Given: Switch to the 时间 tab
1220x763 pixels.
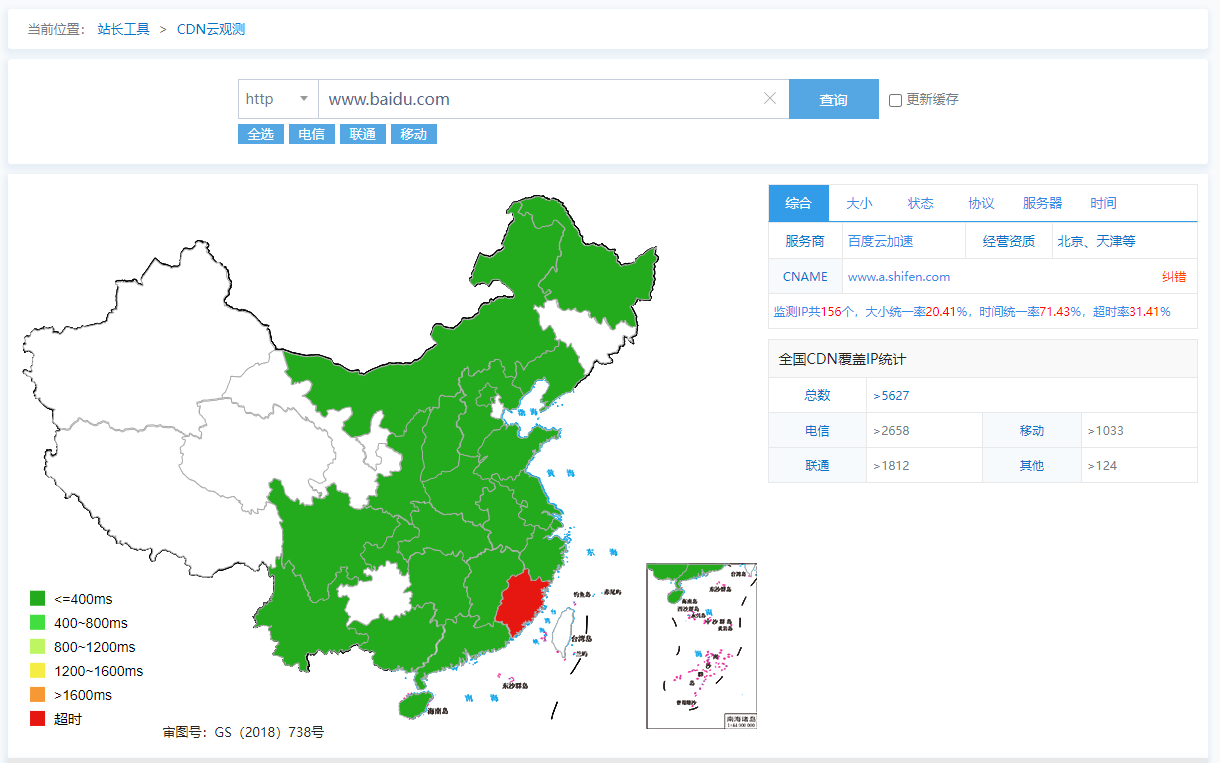Looking at the screenshot, I should (x=1103, y=203).
